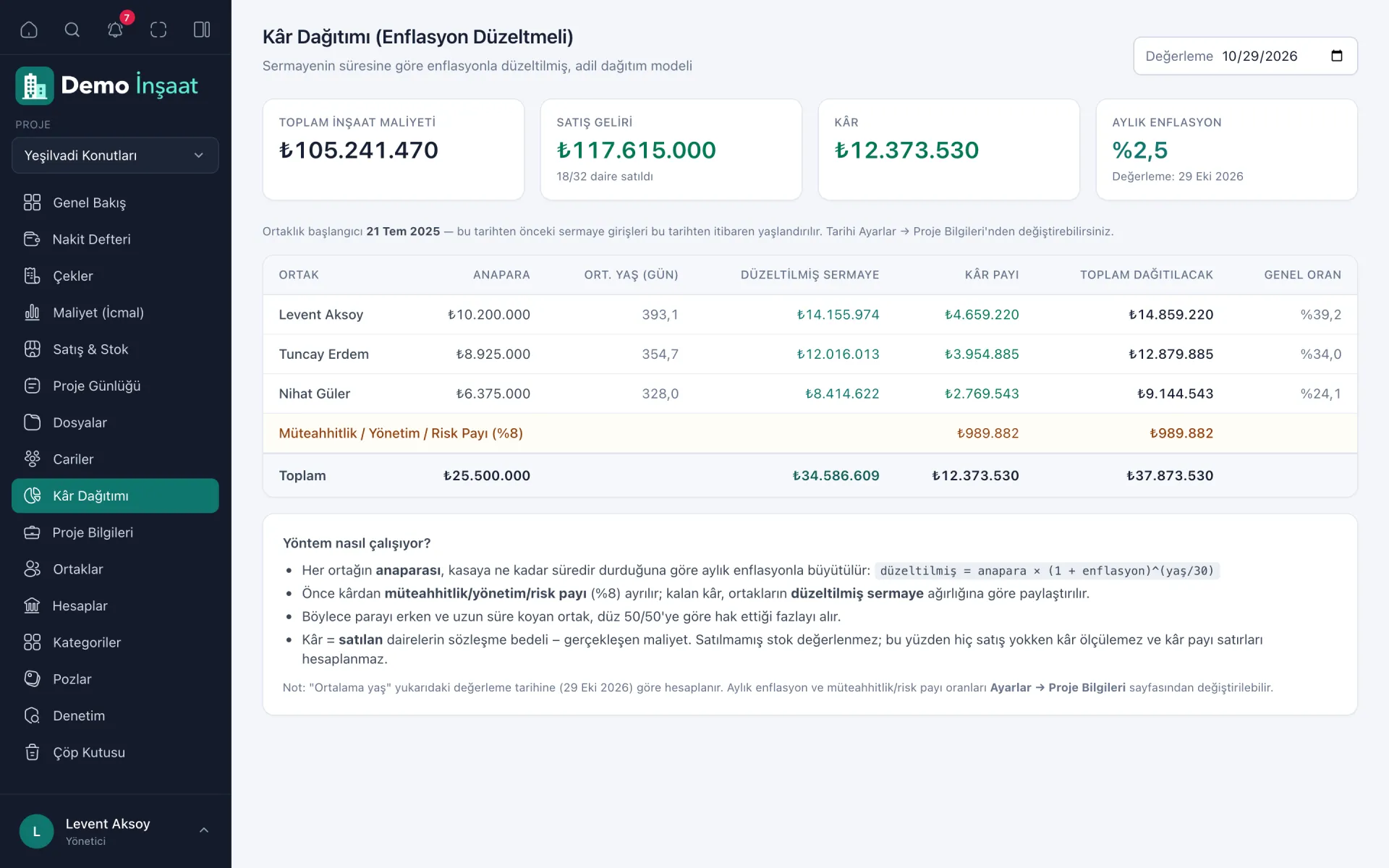Click the ₺37.873.530 total distribution value

coord(1170,476)
